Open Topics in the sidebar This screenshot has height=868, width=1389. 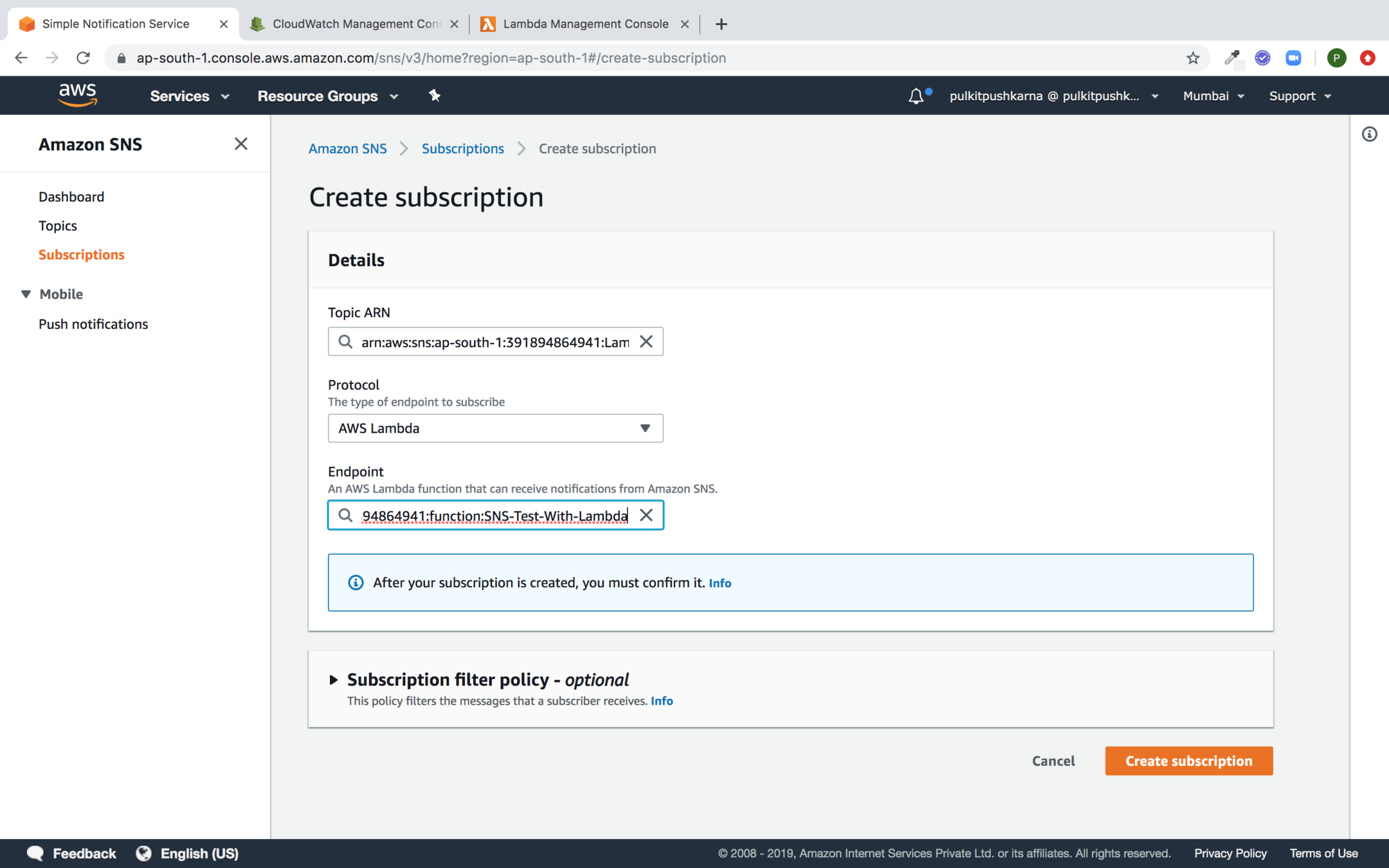pyautogui.click(x=57, y=226)
